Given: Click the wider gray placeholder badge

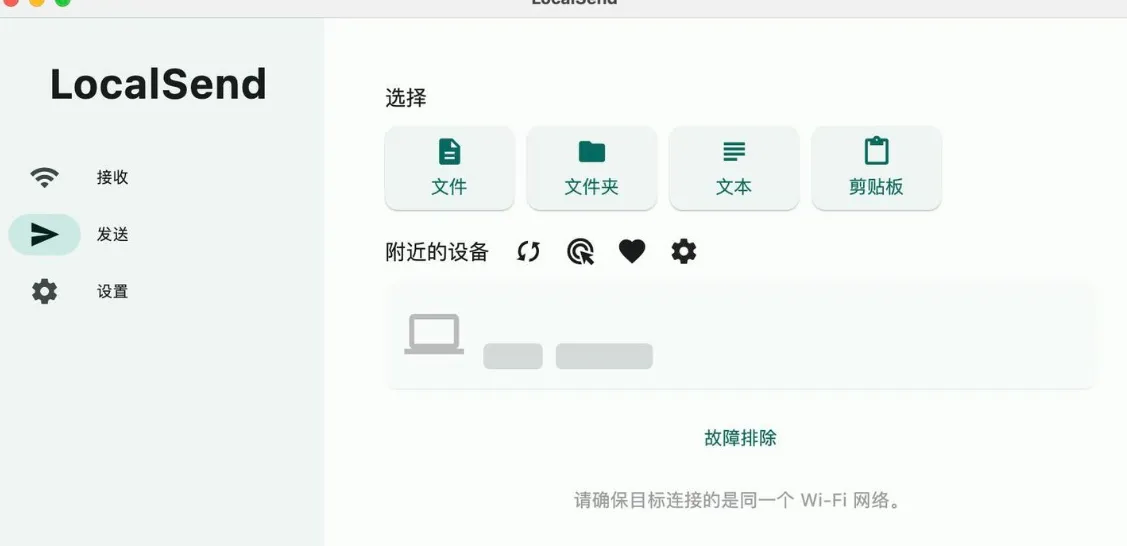Looking at the screenshot, I should point(604,356).
